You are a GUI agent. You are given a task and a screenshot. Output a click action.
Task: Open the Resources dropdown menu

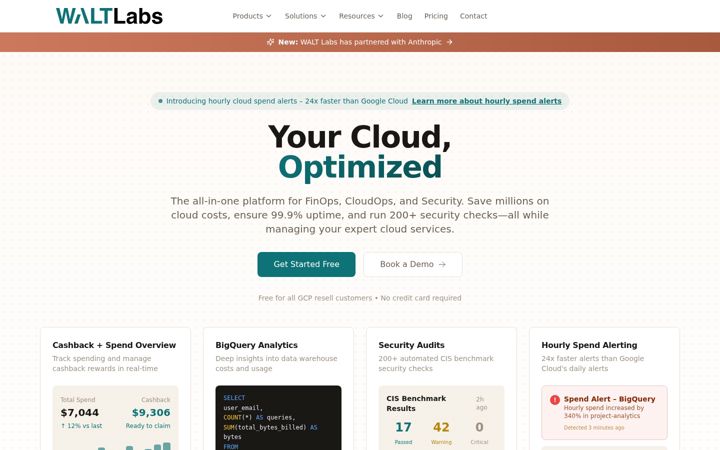(361, 16)
